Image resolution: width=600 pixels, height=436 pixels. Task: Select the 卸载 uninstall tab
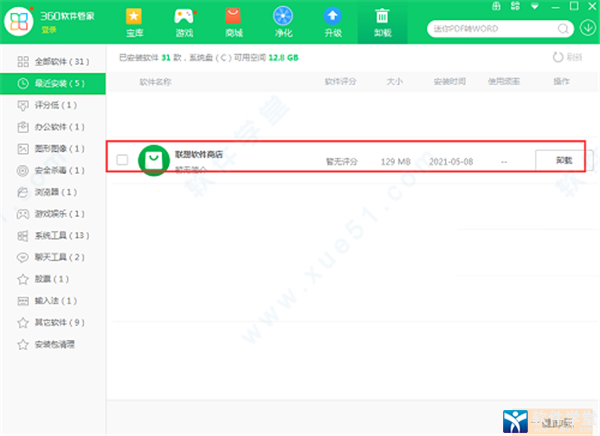pyautogui.click(x=382, y=23)
